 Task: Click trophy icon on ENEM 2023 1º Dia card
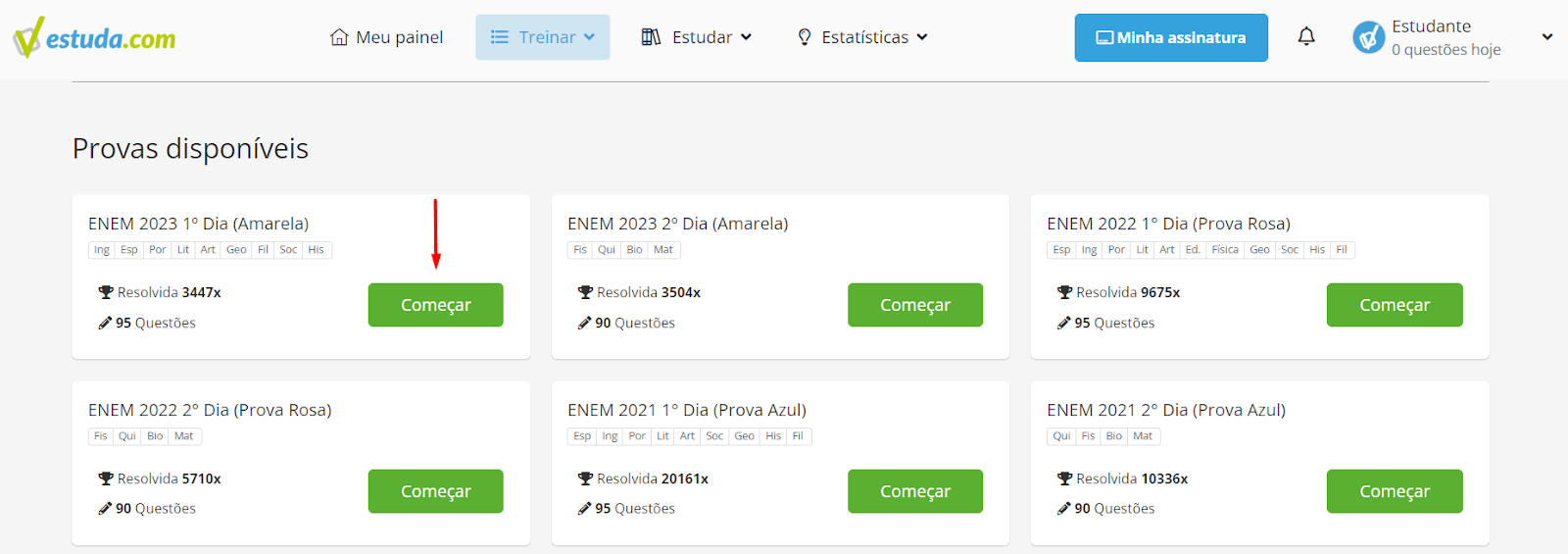[106, 292]
